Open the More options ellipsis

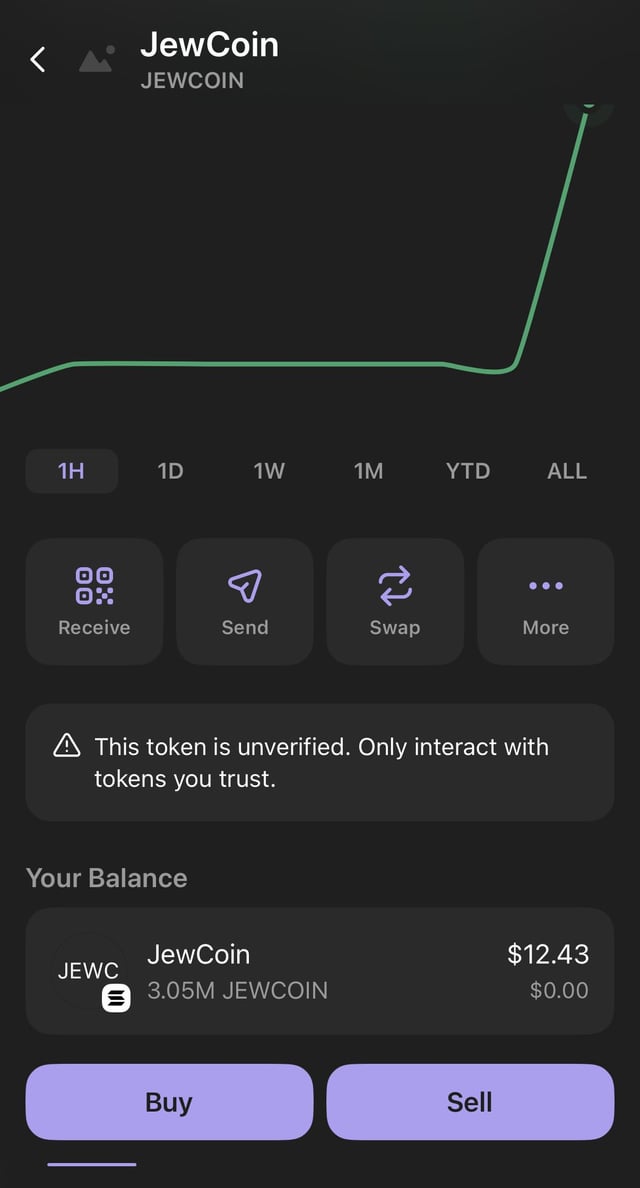click(x=545, y=586)
